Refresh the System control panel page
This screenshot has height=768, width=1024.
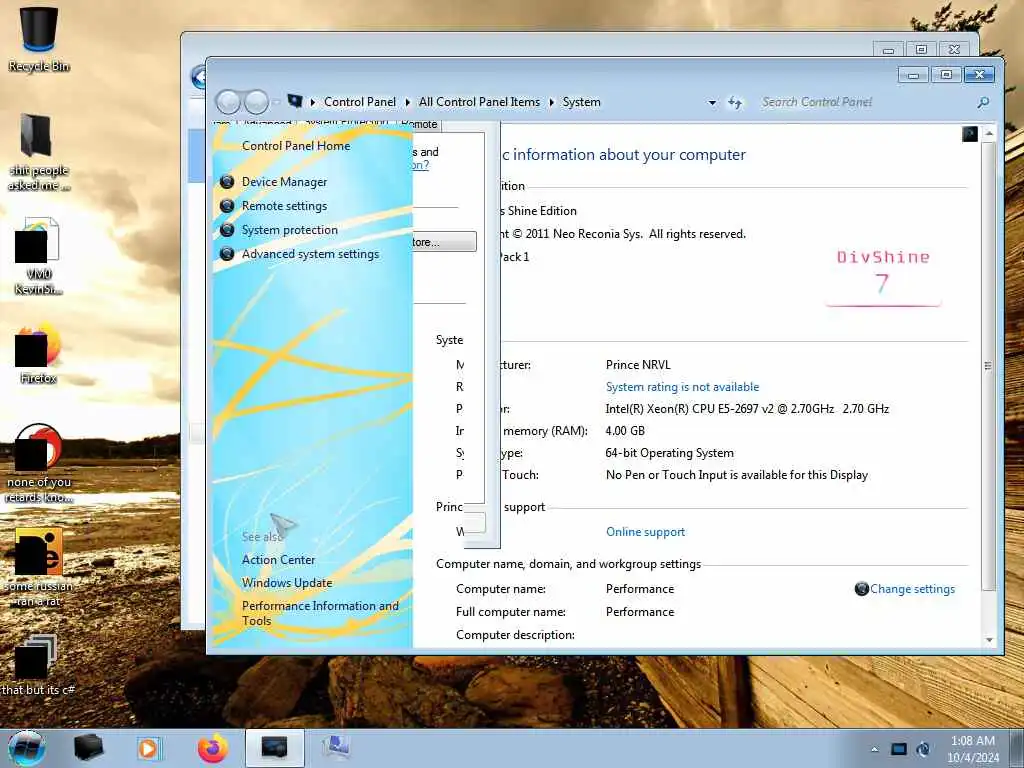pos(735,103)
